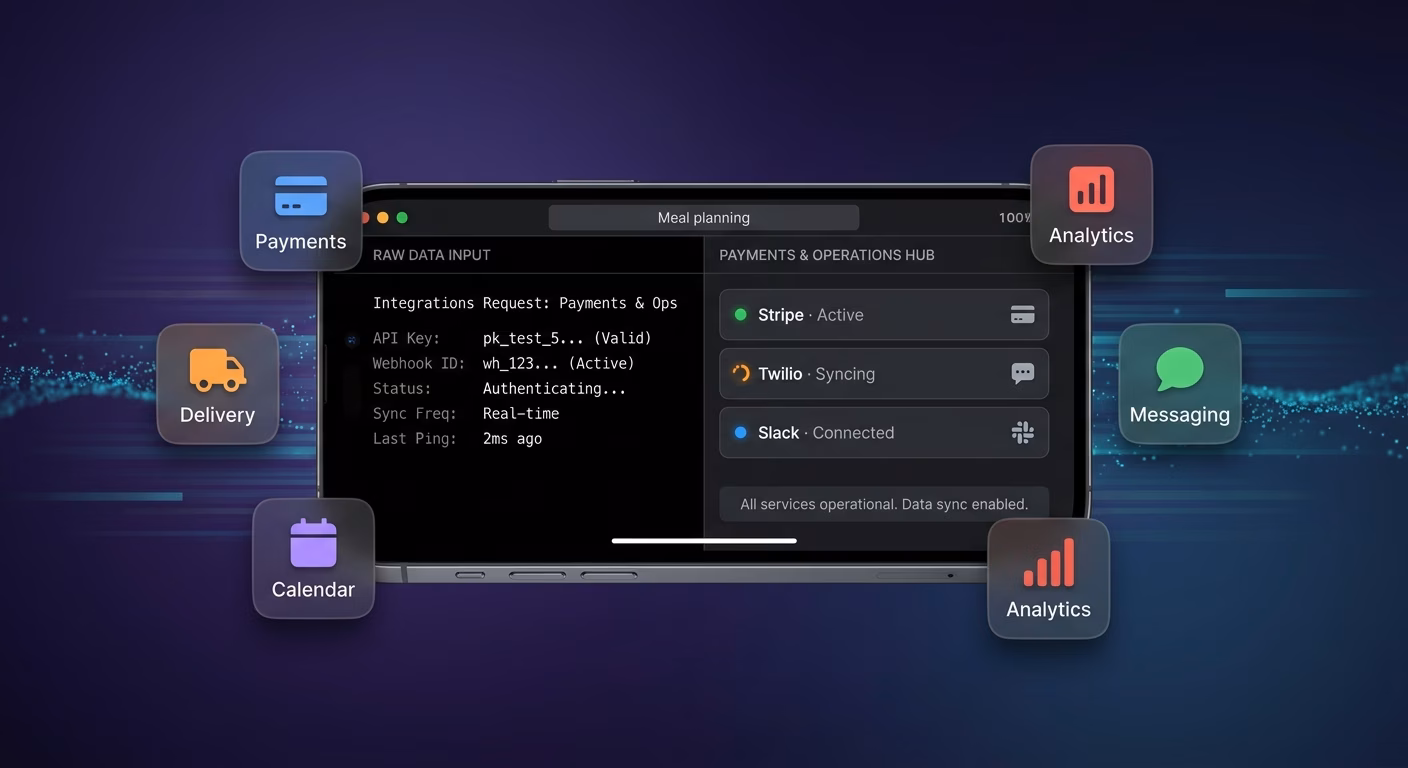Select the Stripe Active service row
The image size is (1408, 768).
[x=884, y=315]
